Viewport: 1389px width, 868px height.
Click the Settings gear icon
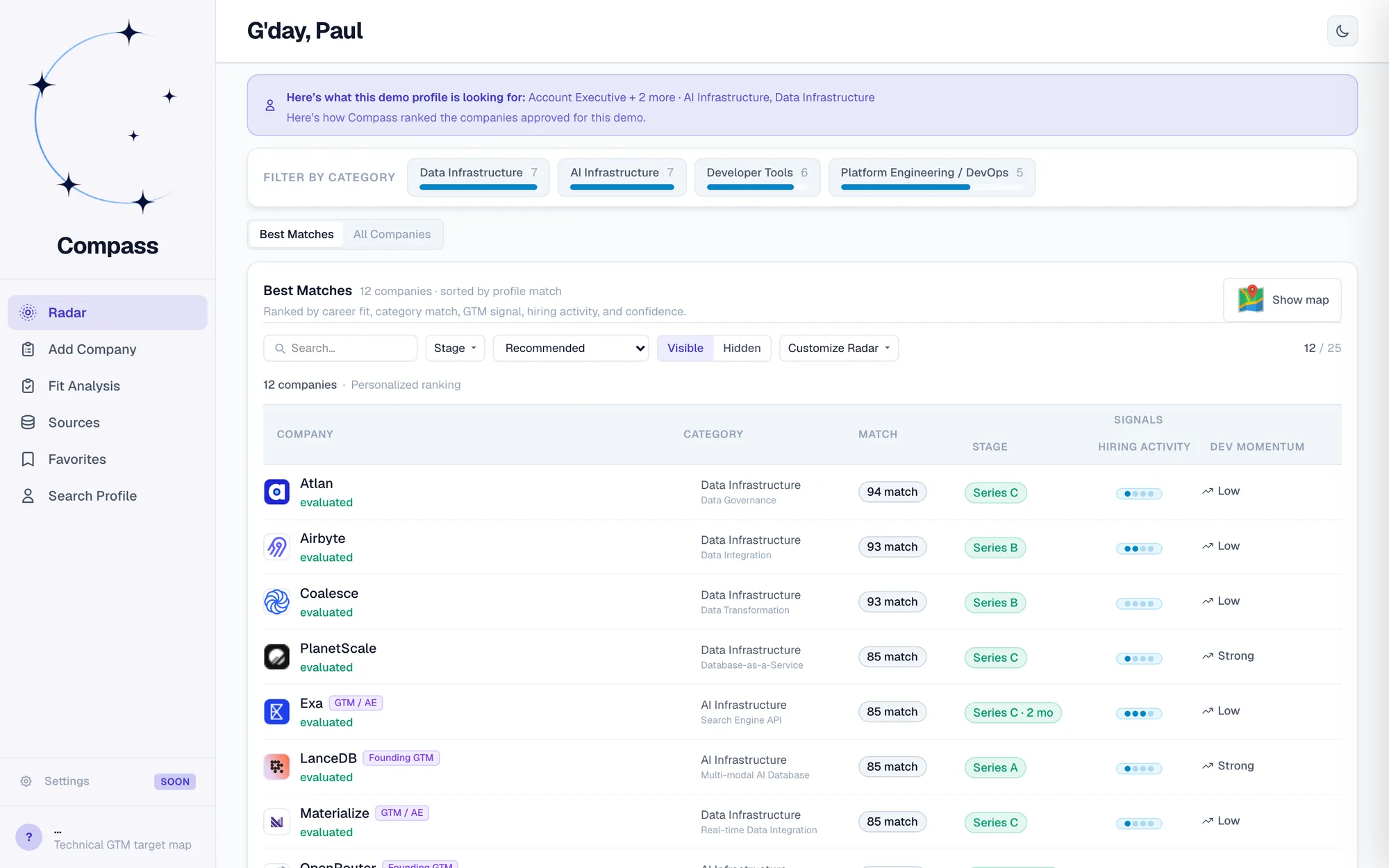point(26,781)
